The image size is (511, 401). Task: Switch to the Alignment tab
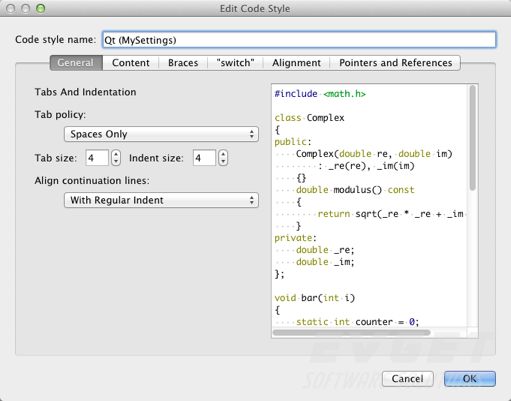point(296,63)
